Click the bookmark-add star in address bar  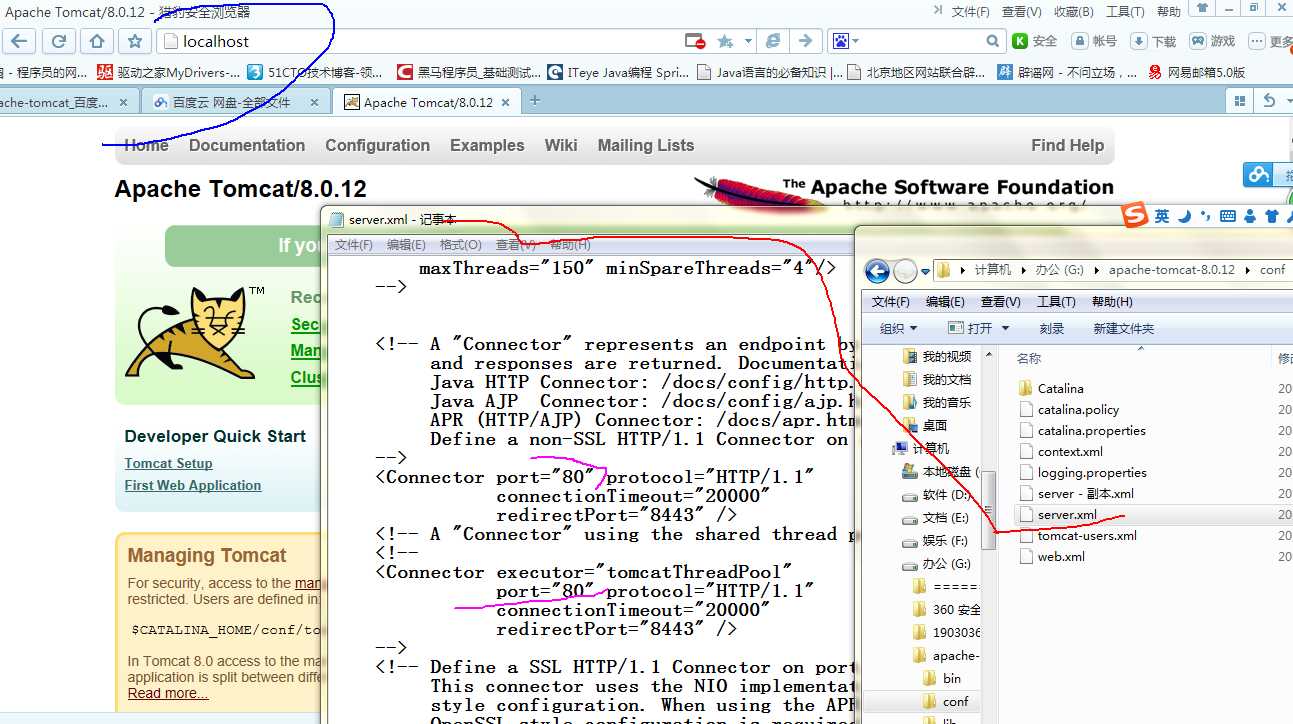click(725, 41)
